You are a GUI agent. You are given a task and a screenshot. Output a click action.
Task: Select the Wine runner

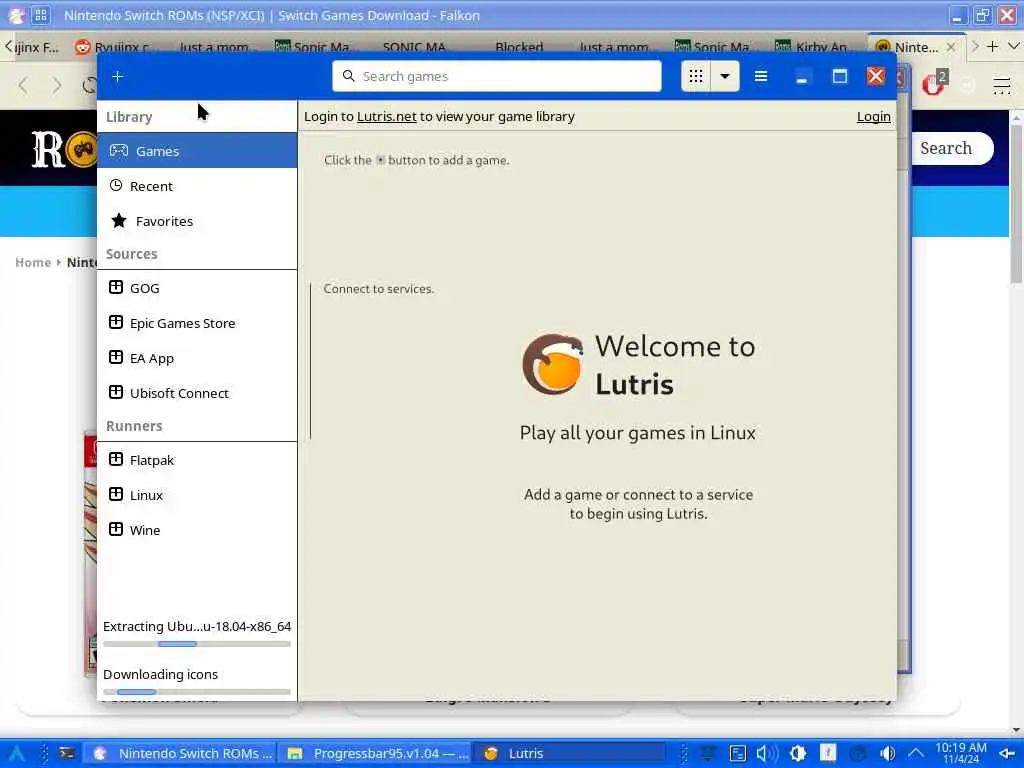(x=197, y=530)
